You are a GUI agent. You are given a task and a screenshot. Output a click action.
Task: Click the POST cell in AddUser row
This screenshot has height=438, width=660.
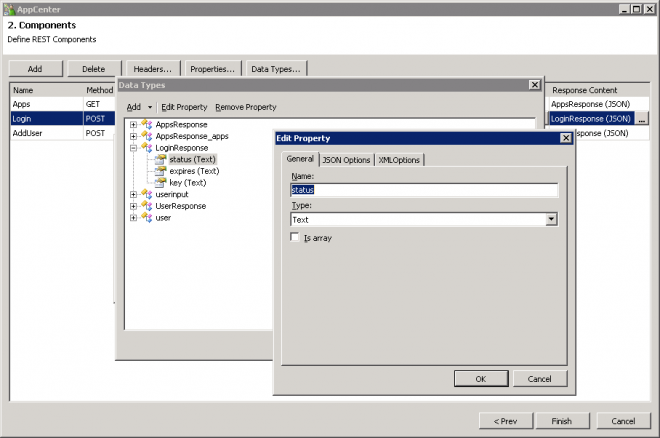pos(99,133)
